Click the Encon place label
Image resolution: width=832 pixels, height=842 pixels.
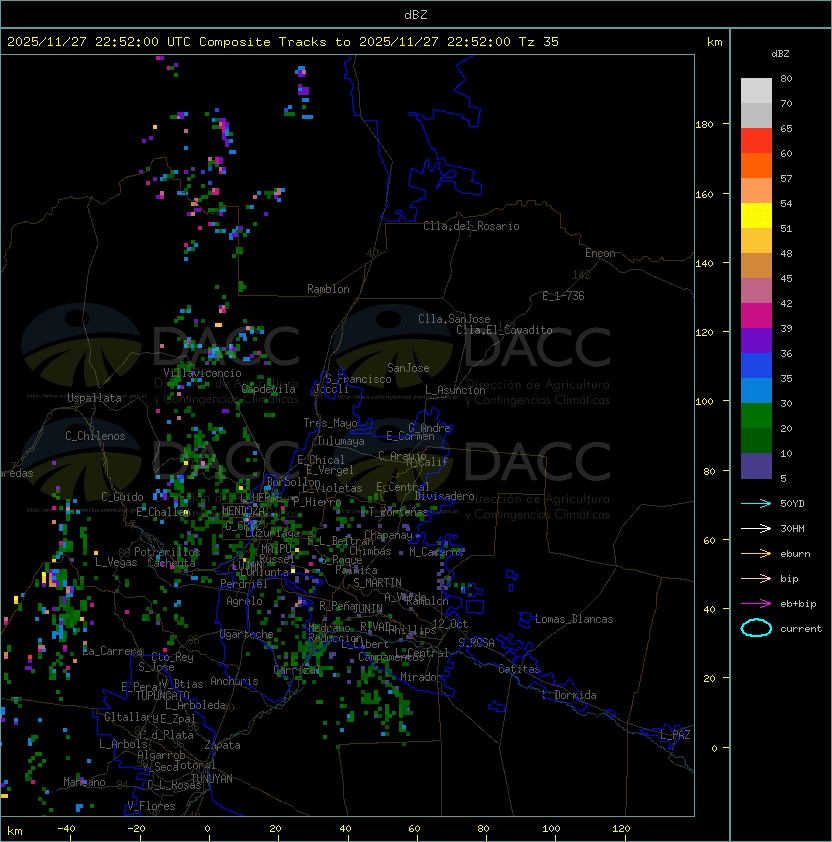click(600, 253)
